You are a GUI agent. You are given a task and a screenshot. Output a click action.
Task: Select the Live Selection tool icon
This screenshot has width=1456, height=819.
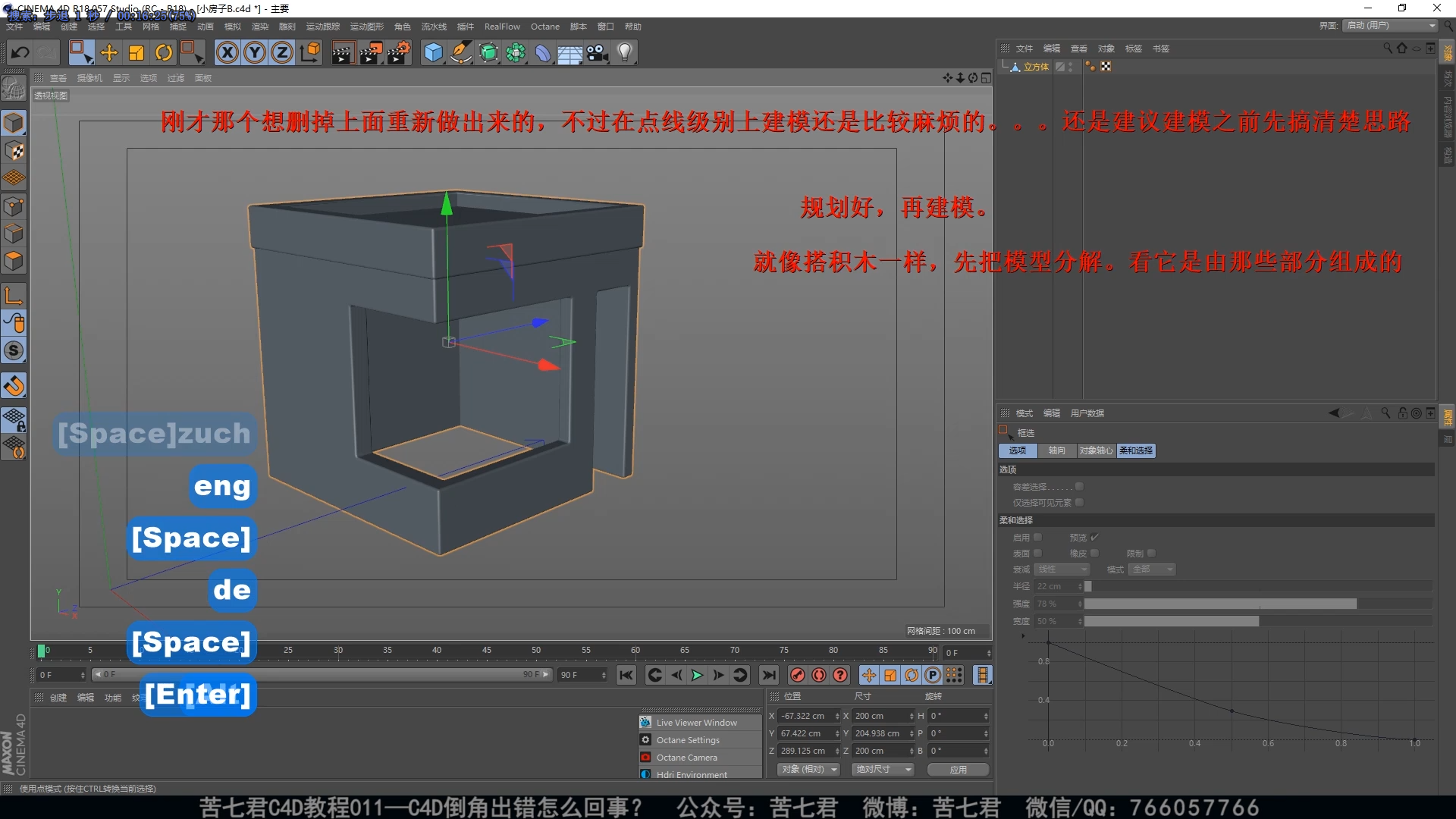pyautogui.click(x=80, y=52)
